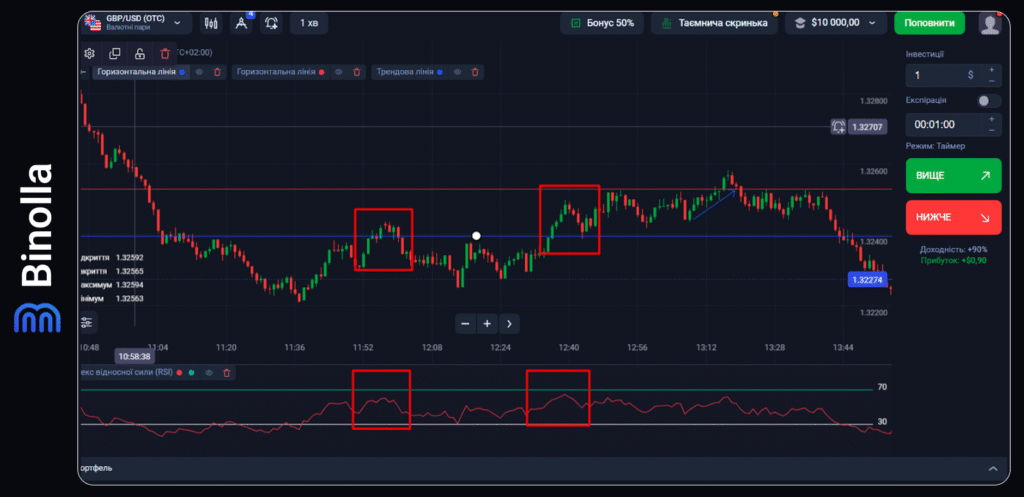Open the chart type candlestick icon
This screenshot has height=497, width=1024.
tap(211, 22)
